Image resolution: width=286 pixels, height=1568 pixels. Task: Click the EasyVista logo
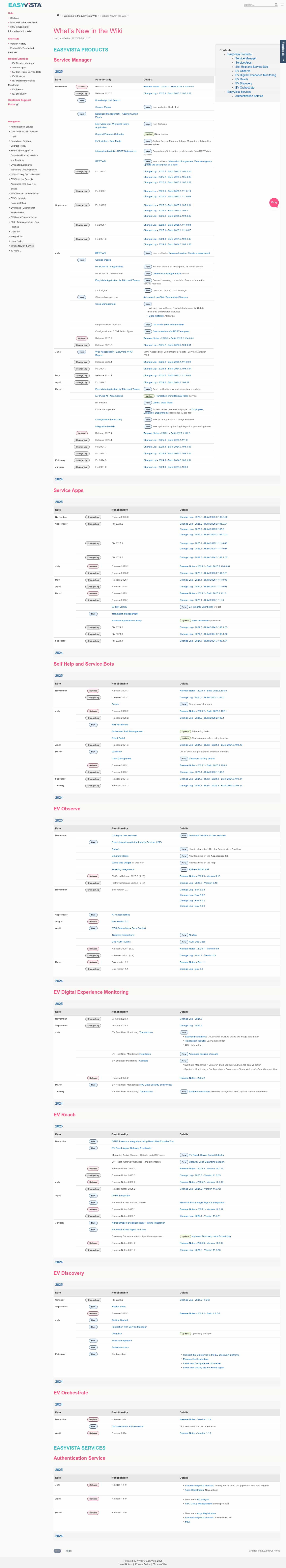click(25, 5)
